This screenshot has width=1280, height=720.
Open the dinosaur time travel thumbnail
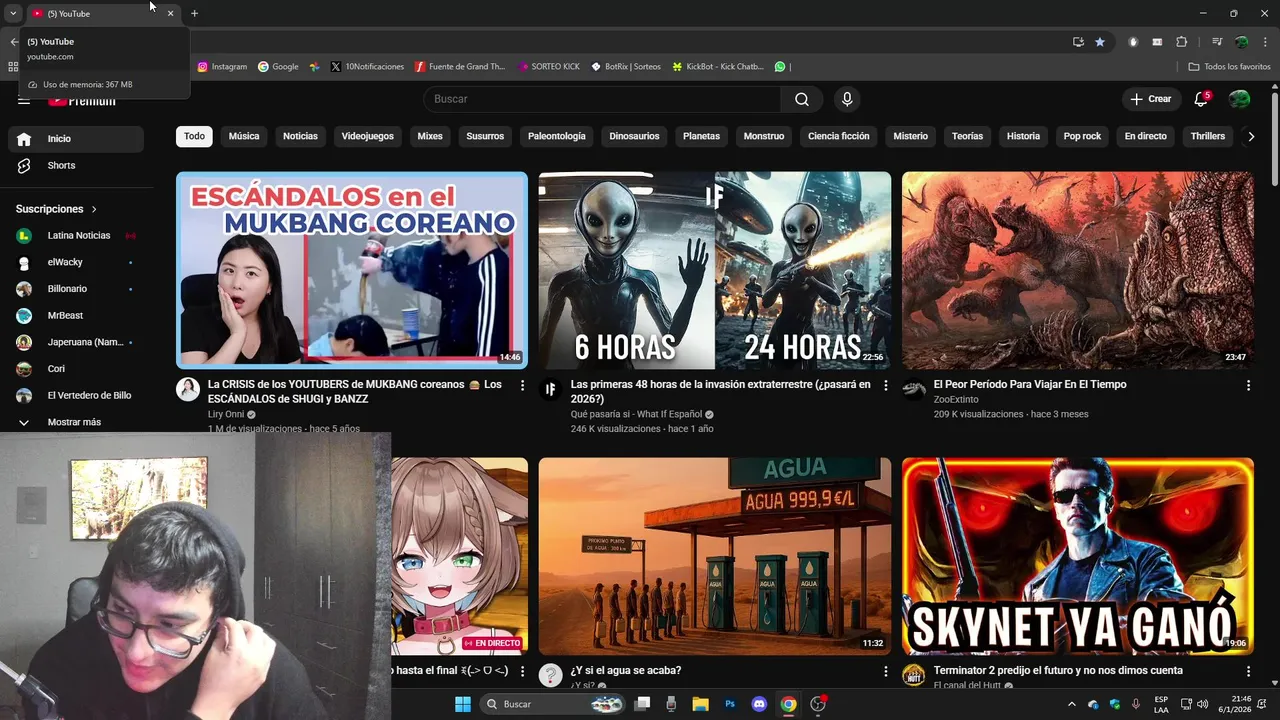coord(1078,270)
